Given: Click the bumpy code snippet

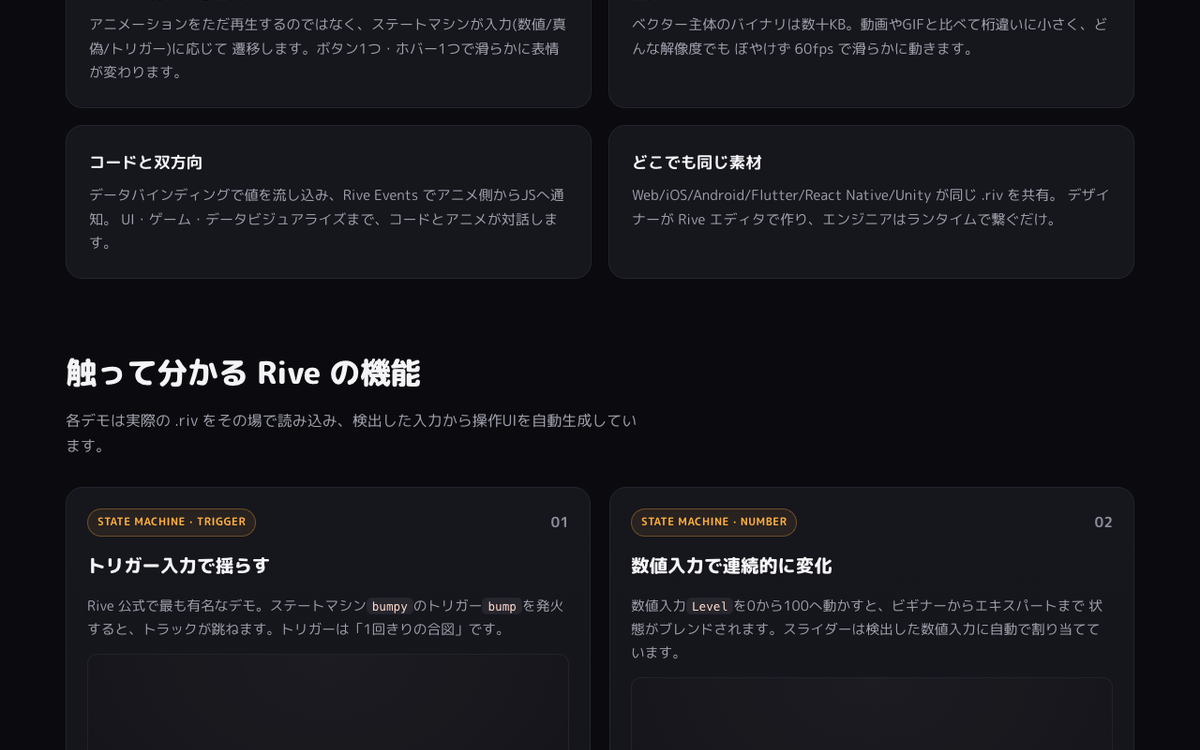Looking at the screenshot, I should (389, 606).
